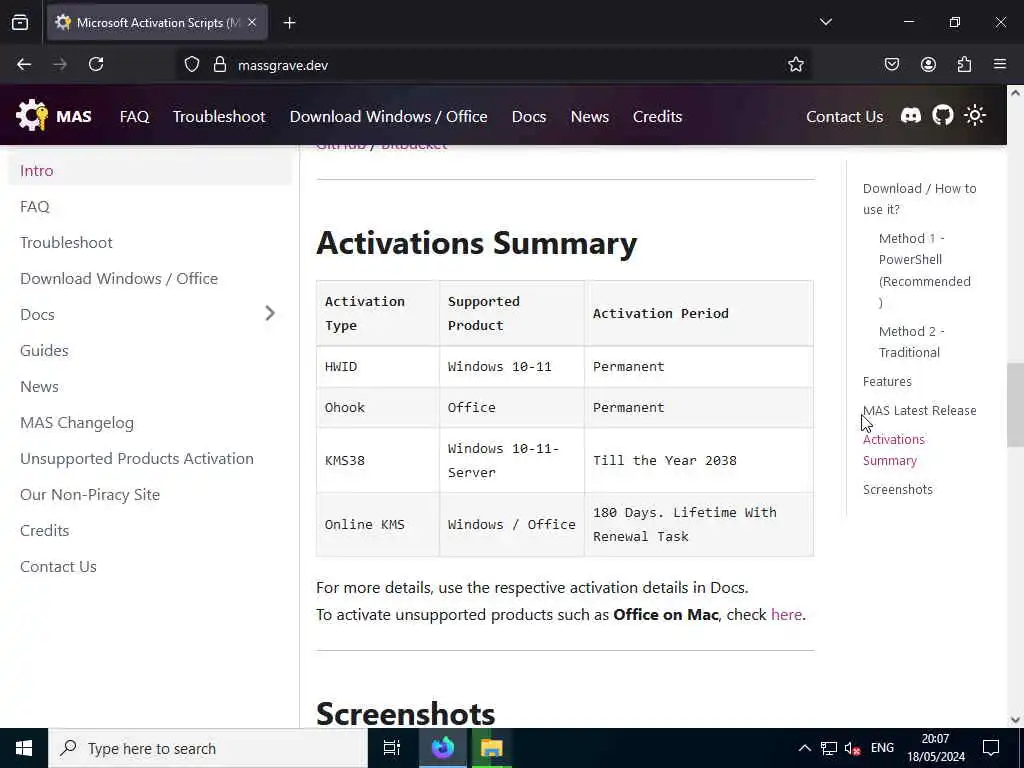Click the MAS gear logo icon

coord(32,115)
